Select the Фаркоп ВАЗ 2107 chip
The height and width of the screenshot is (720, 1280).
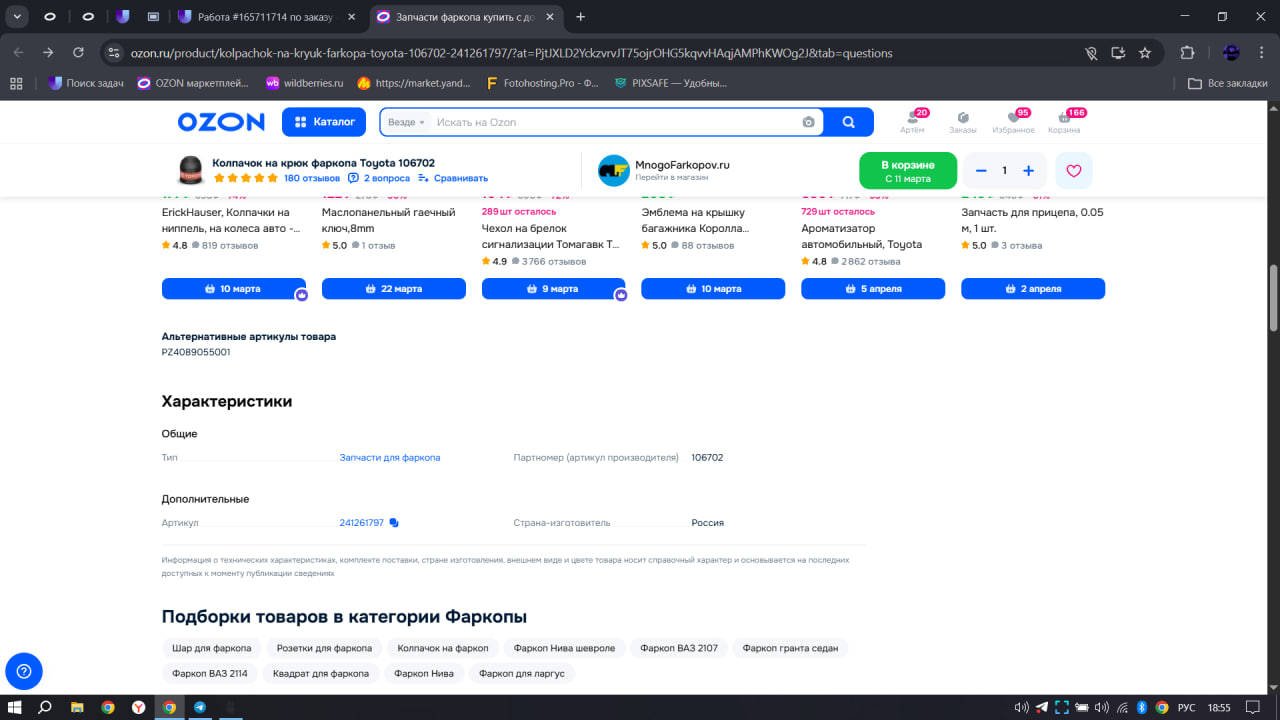click(679, 648)
